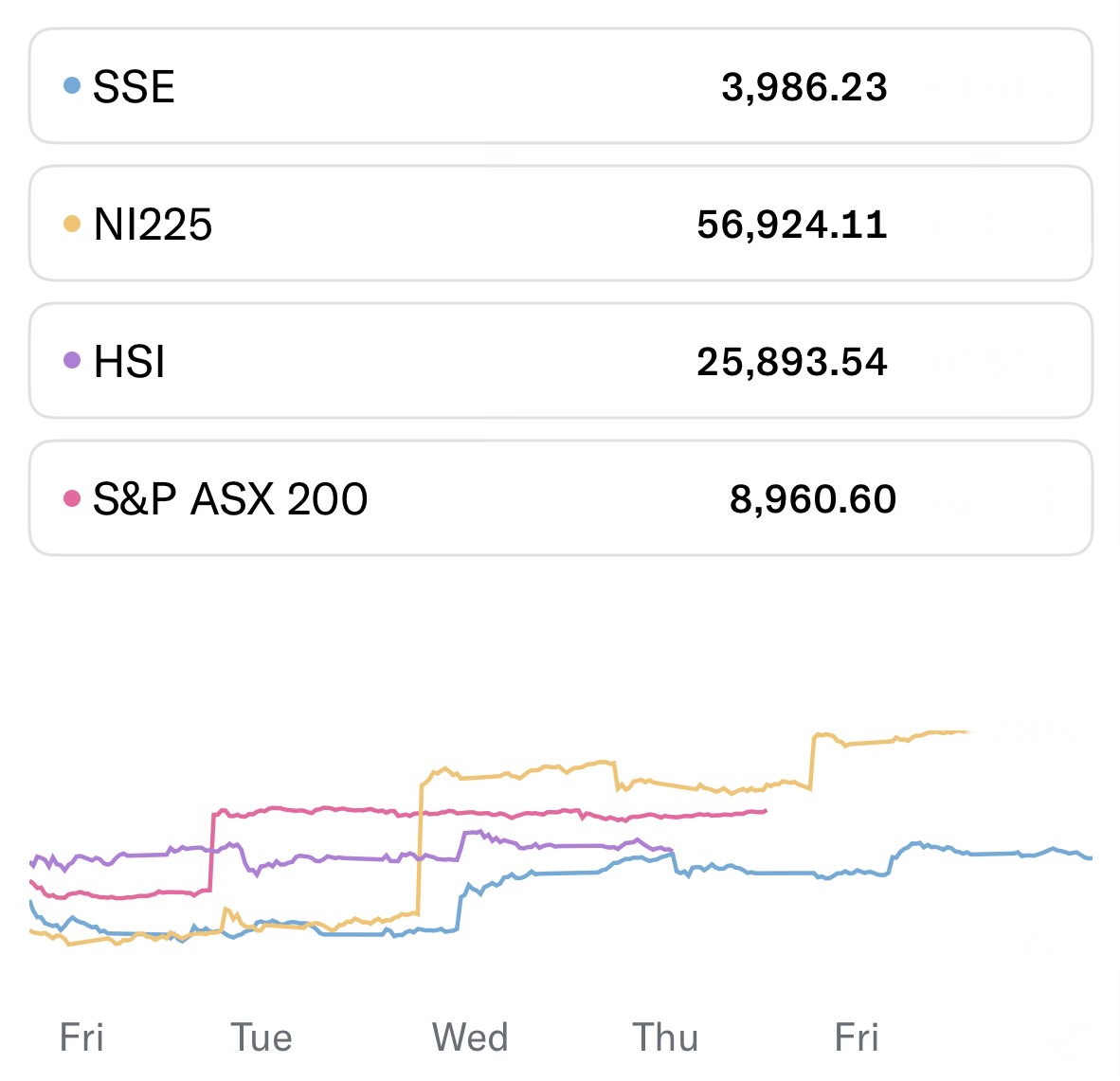This screenshot has height=1081, width=1120.
Task: Click the pink dot beside S&P ASX 200
Action: pos(71,498)
